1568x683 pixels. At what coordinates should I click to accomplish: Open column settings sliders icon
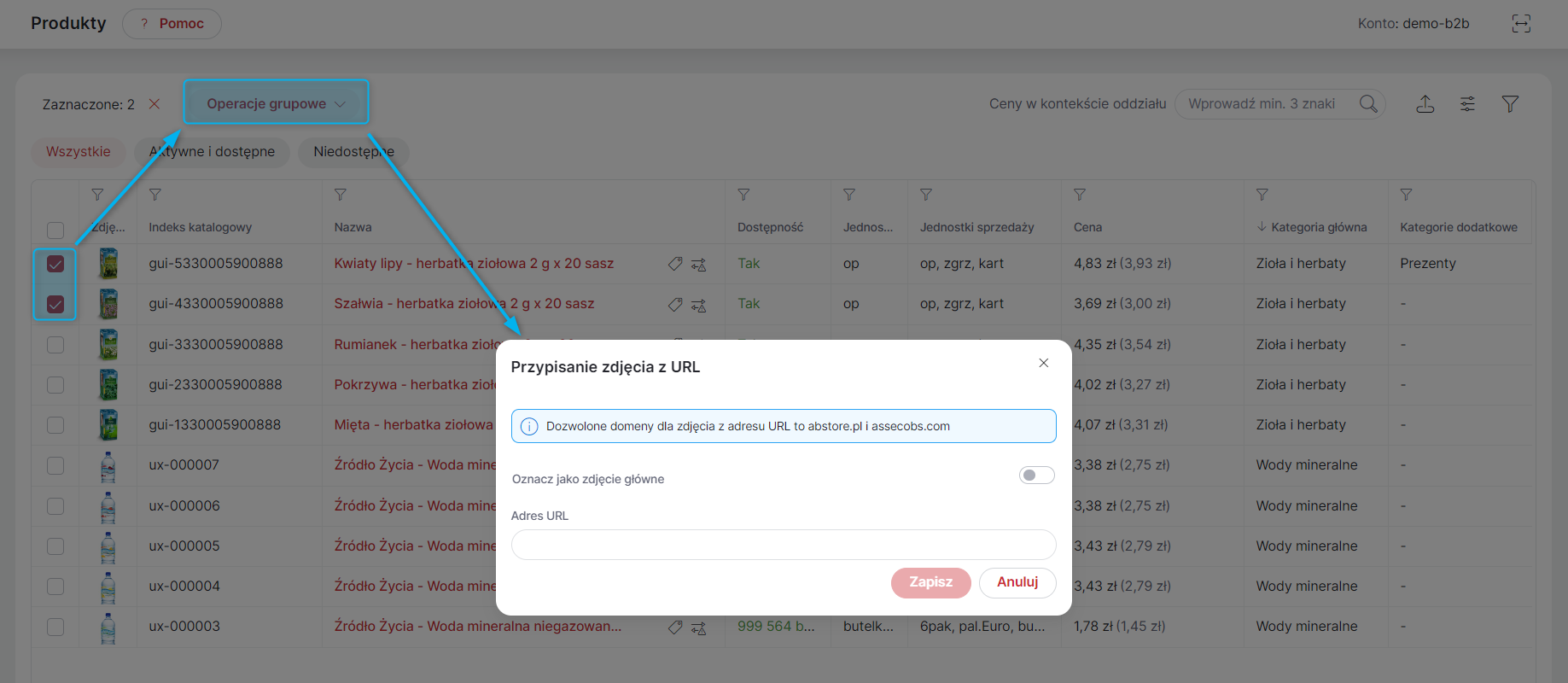point(1467,104)
